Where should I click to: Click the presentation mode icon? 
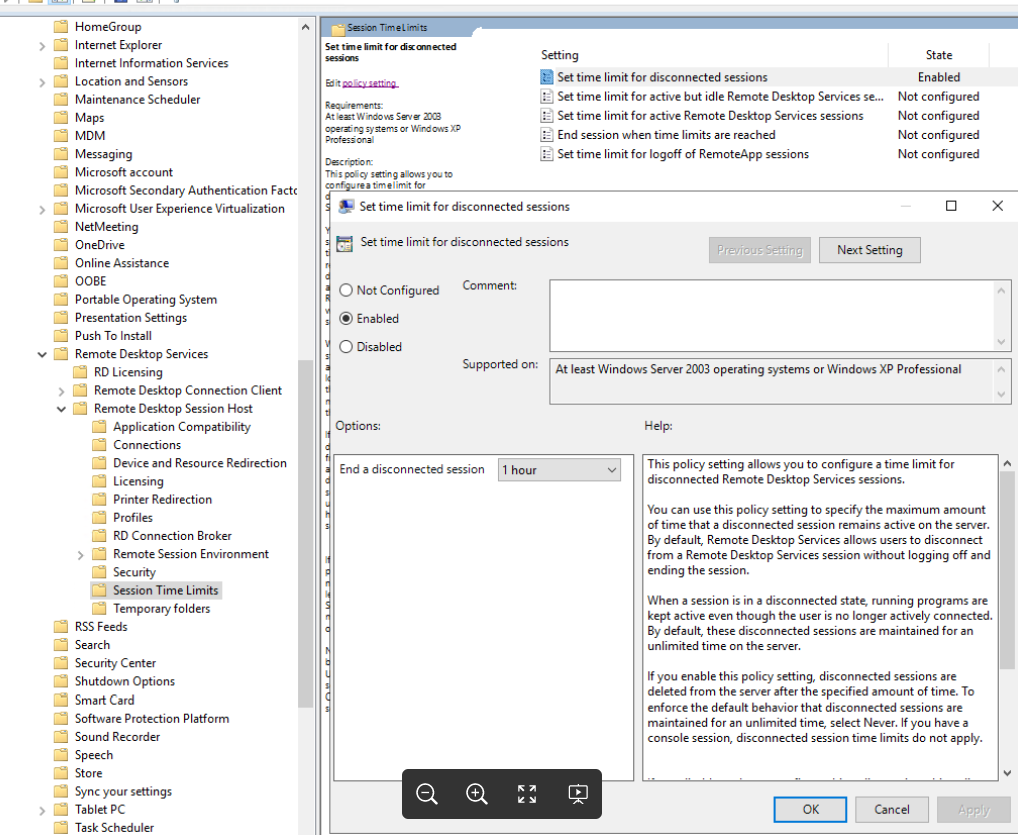click(578, 793)
